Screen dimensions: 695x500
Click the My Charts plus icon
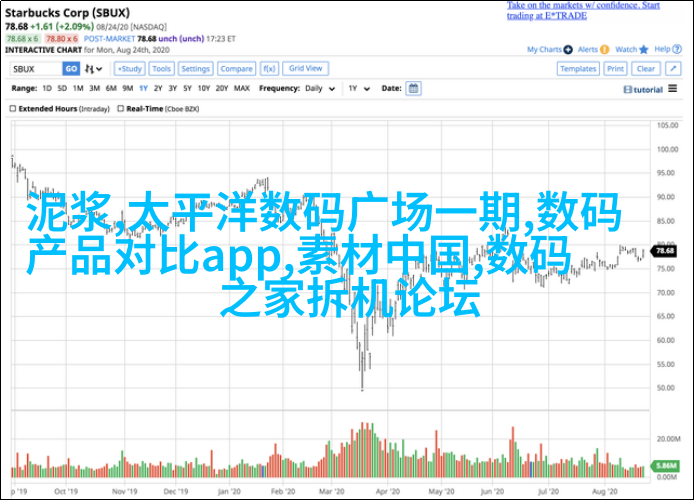point(568,50)
